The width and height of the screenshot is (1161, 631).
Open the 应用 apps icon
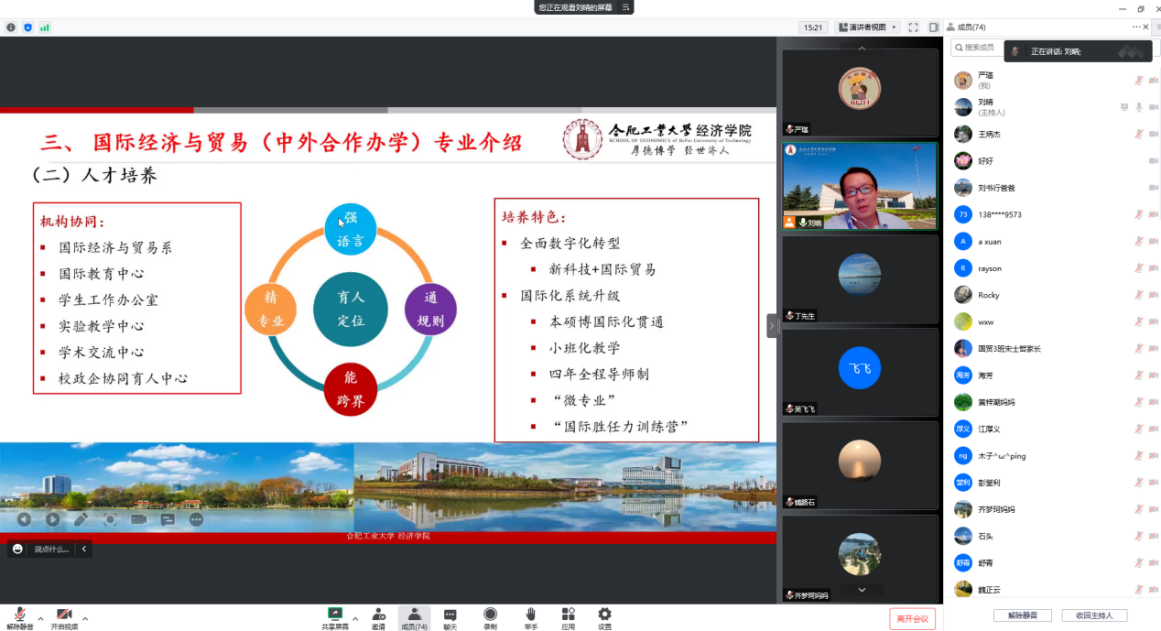568,614
